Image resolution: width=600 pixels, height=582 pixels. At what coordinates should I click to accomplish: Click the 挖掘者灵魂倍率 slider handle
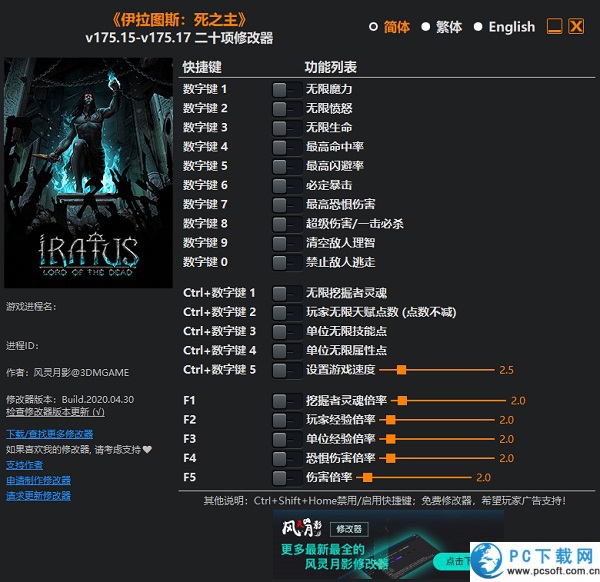(402, 401)
